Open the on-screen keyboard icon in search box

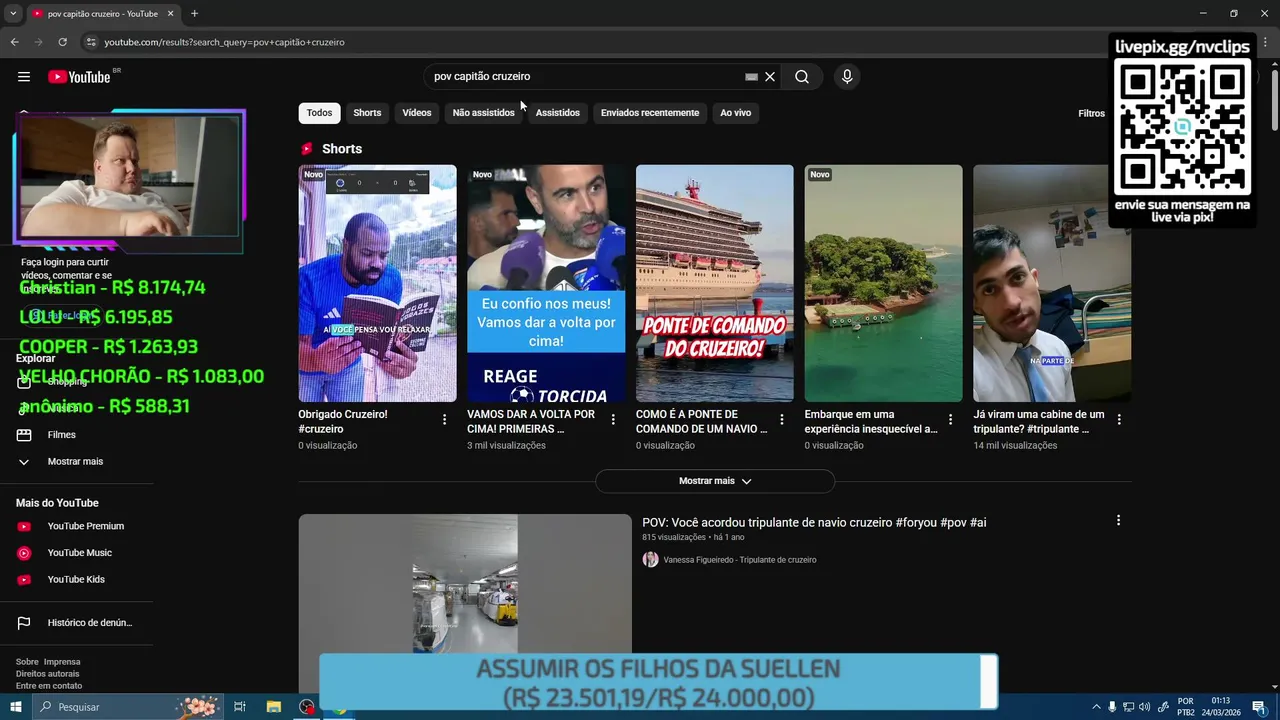[751, 77]
